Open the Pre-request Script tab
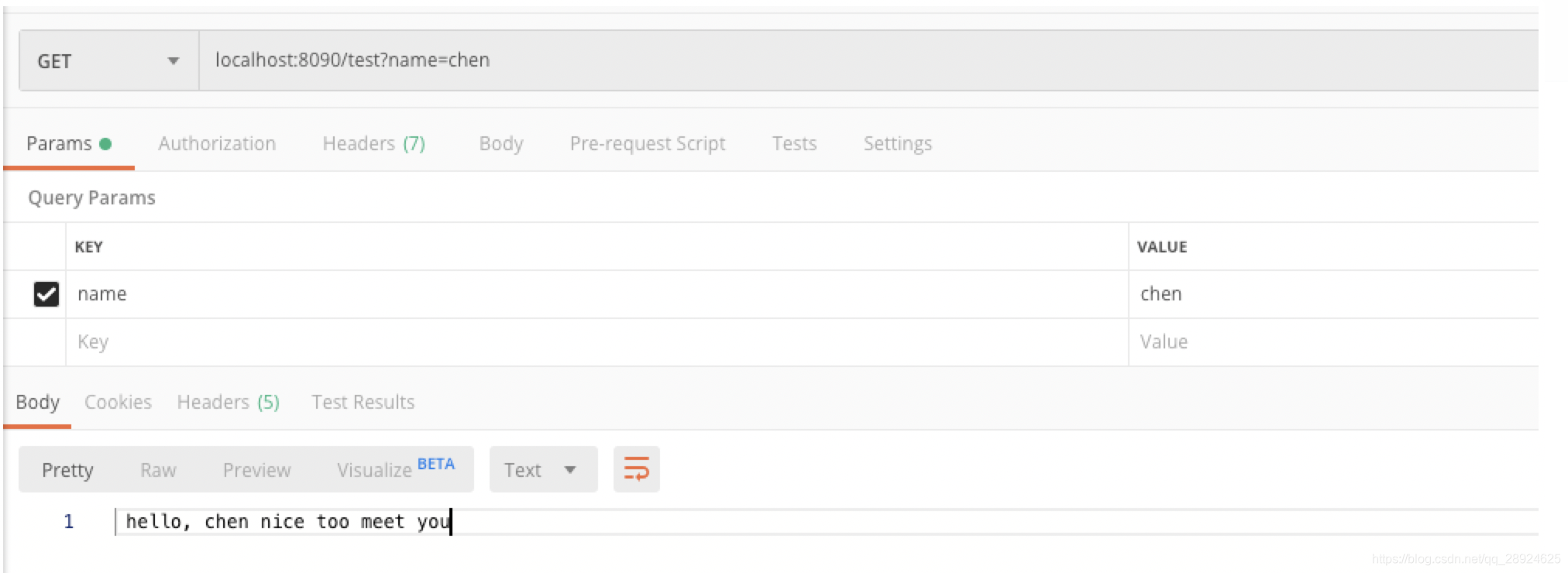The image size is (1568, 573). pos(648,144)
